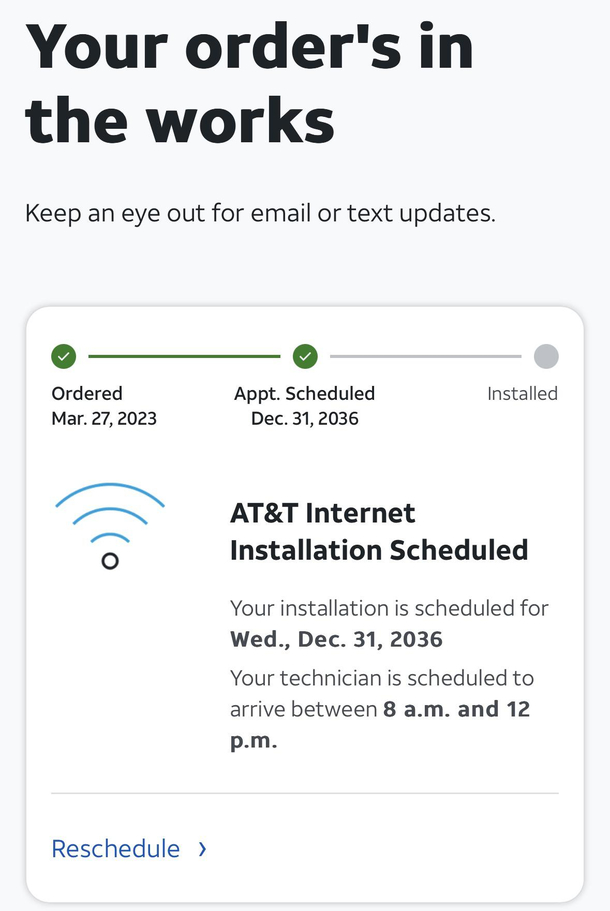This screenshot has height=911, width=610.
Task: Click the Dec. 31, 2036 appointment date
Action: point(304,418)
